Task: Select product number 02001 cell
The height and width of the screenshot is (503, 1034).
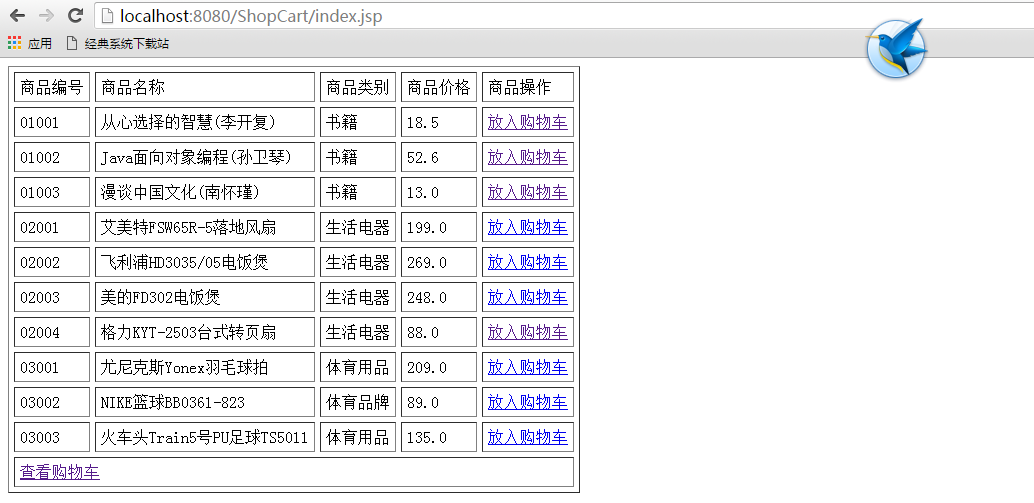Action: [51, 227]
